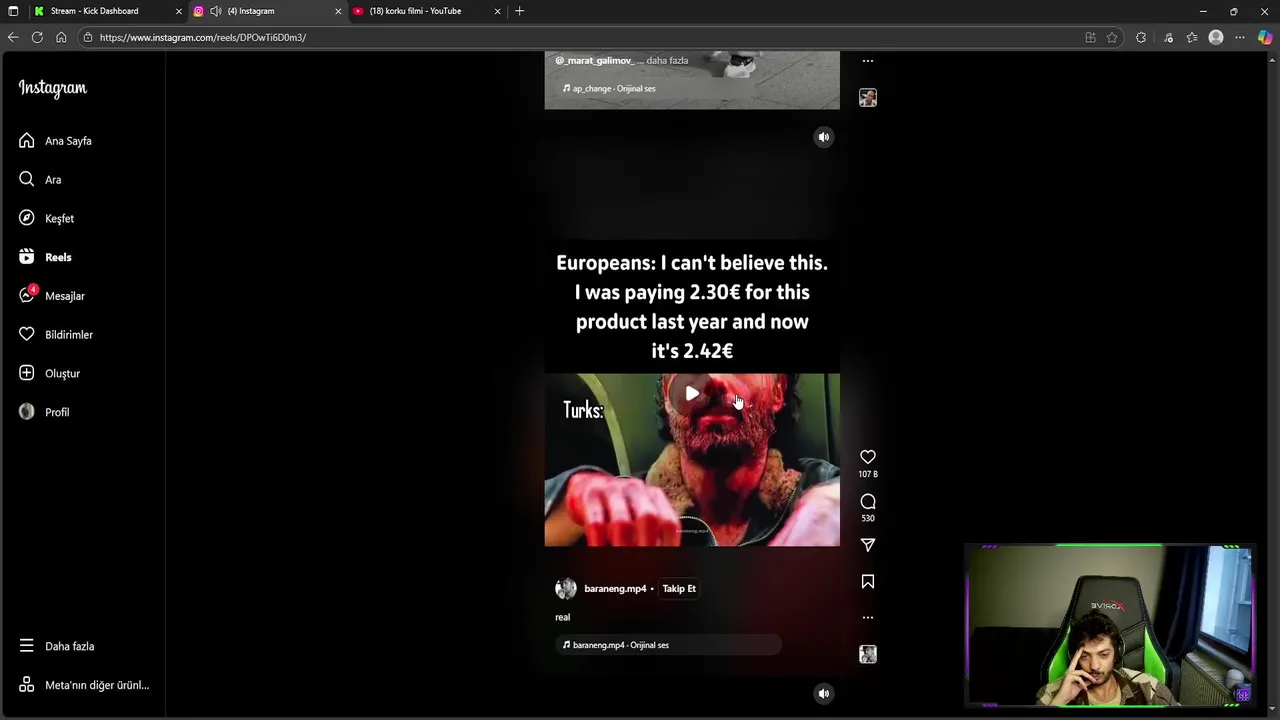Screen dimensions: 1280x720
Task: Open a new browser tab
Action: pos(519,11)
